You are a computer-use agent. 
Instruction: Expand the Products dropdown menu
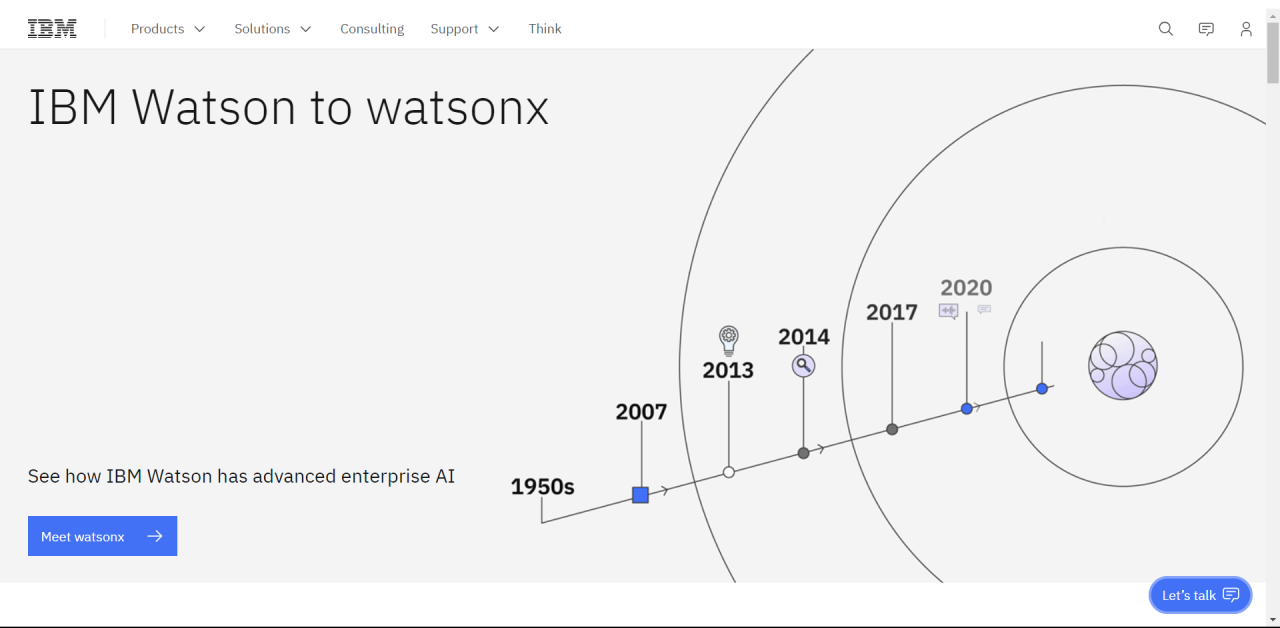[168, 29]
